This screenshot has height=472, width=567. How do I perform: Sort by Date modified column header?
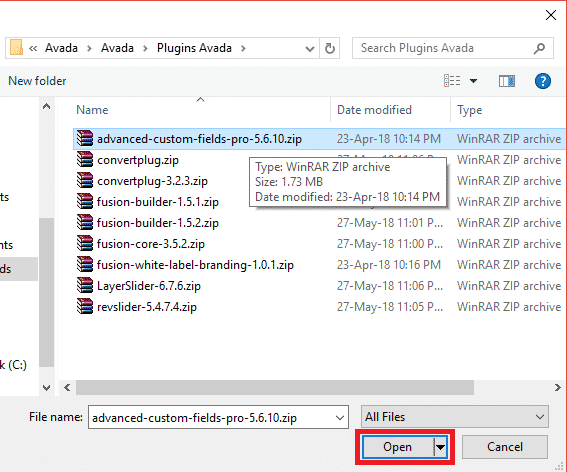tap(374, 110)
